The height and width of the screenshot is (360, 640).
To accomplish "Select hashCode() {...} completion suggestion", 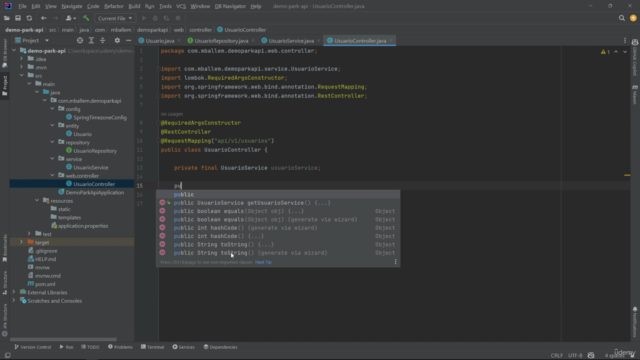I will 278,236.
